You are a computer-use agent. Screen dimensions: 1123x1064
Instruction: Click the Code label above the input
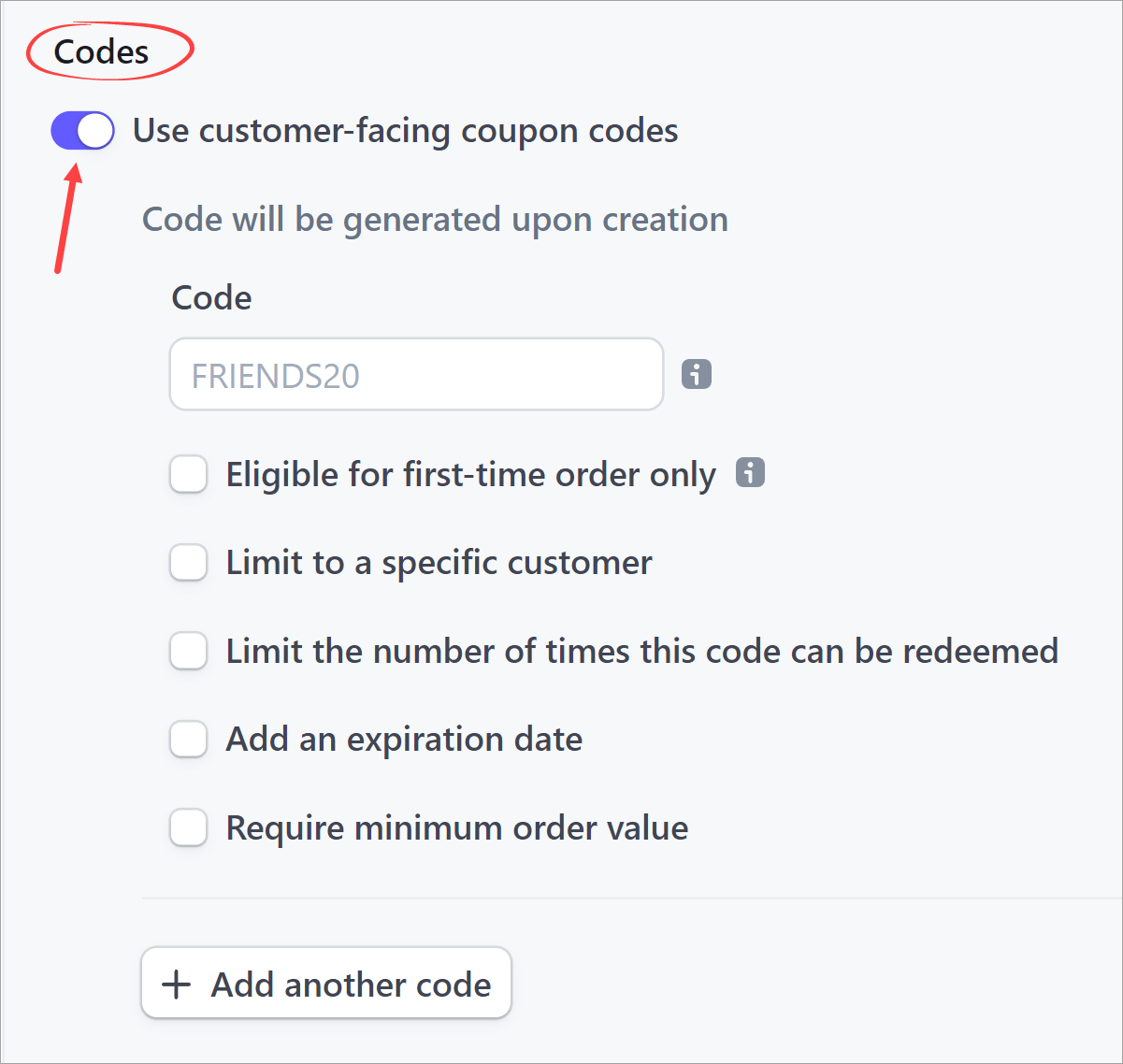211,297
